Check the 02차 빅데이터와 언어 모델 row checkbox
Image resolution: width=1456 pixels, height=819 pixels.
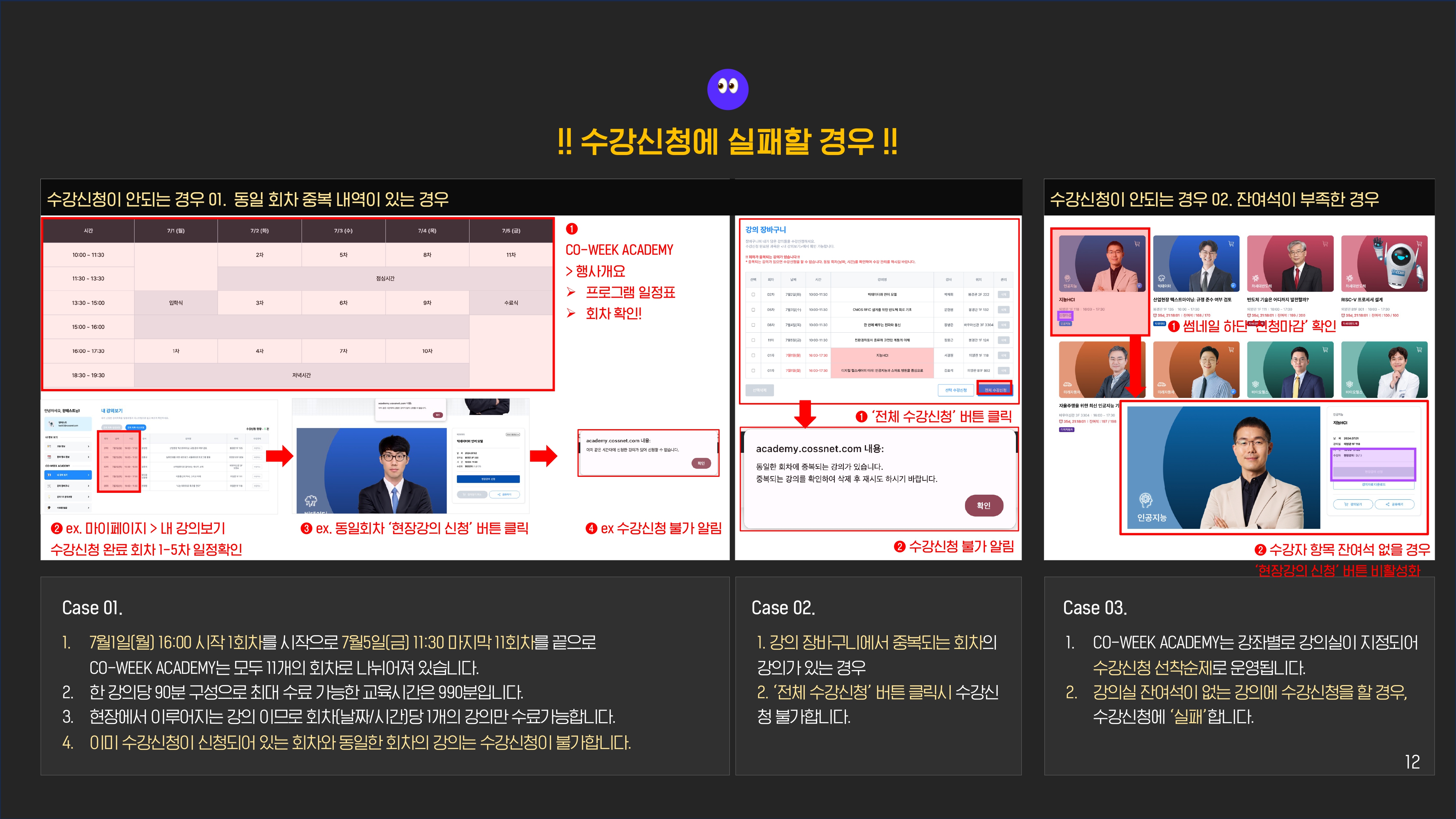753,294
